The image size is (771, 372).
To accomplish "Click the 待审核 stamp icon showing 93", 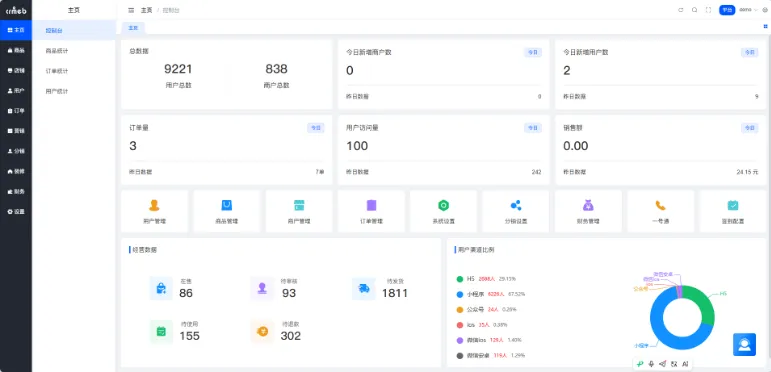I will [262, 288].
